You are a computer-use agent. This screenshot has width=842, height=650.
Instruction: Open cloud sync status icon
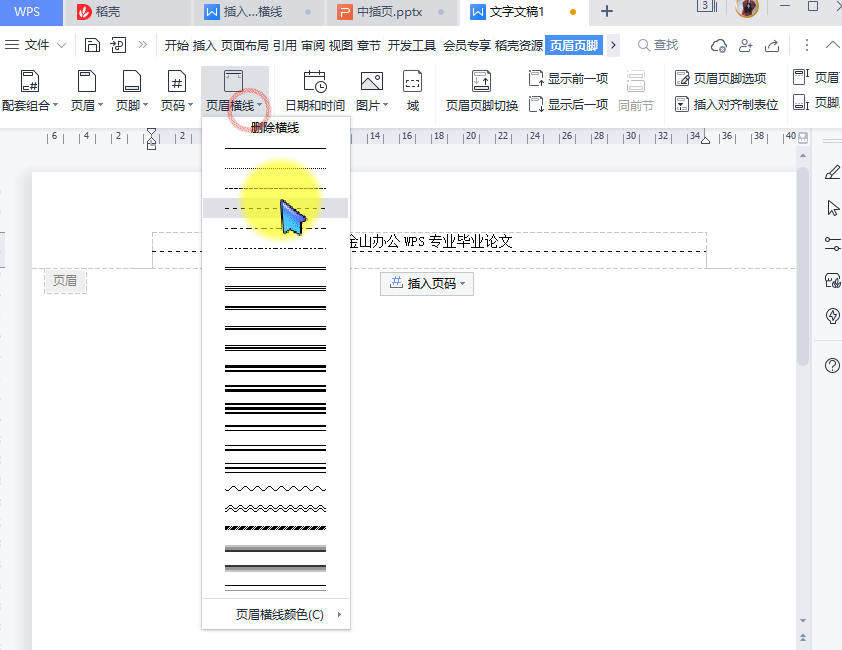[x=718, y=46]
